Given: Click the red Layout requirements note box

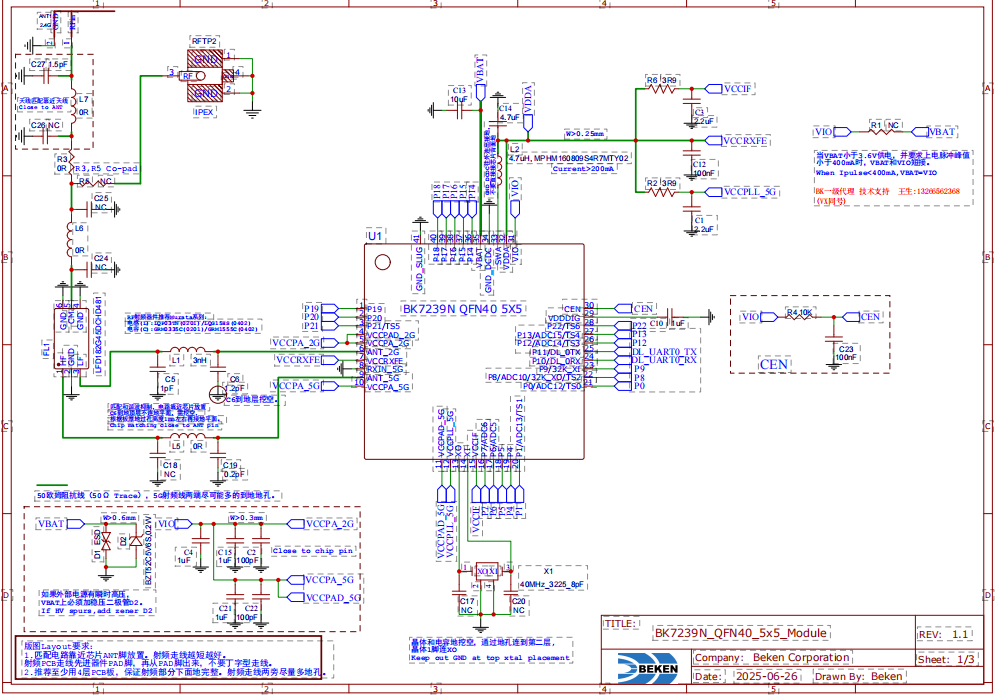Looking at the screenshot, I should (x=168, y=657).
